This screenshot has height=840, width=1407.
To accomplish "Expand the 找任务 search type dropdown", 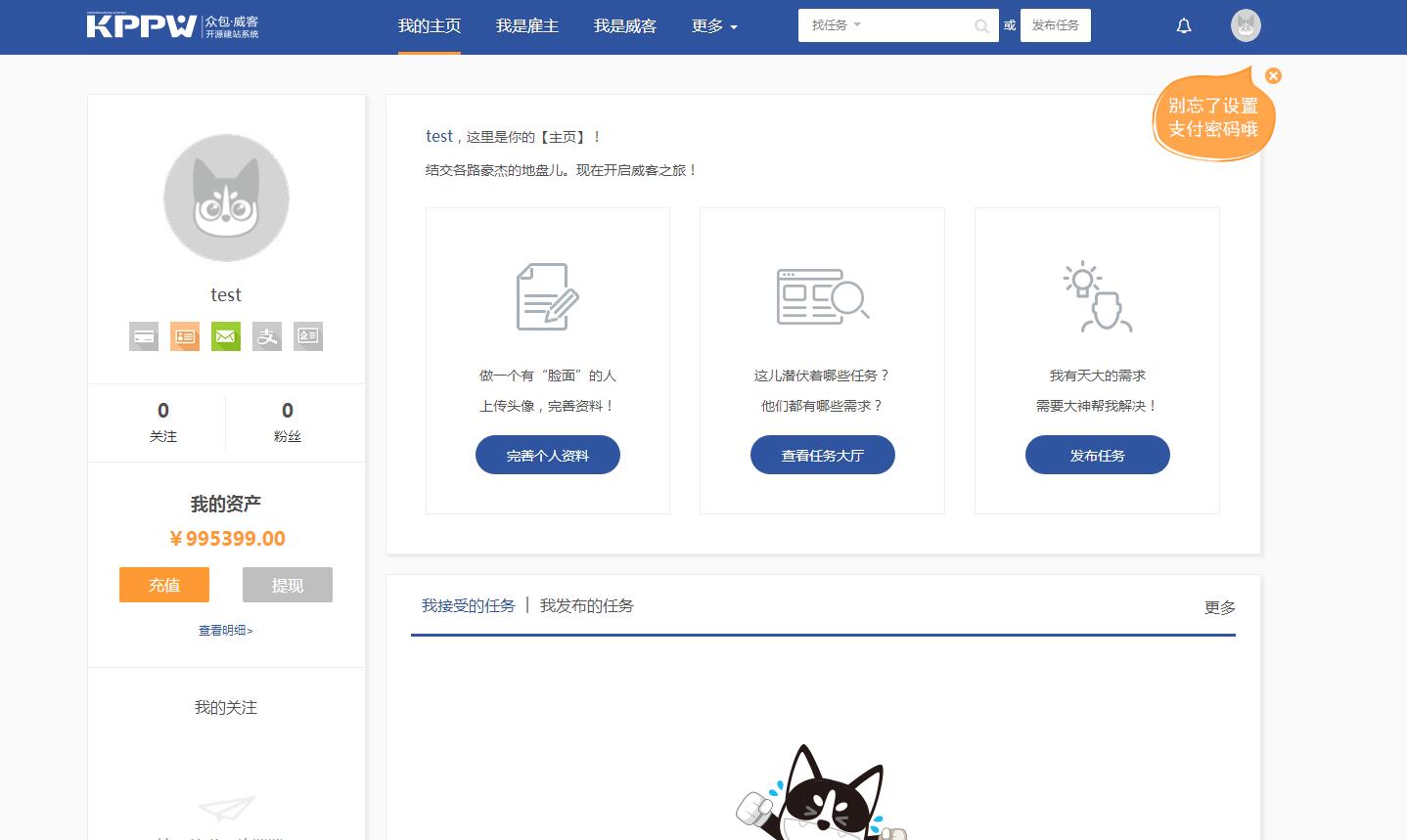I will coord(837,25).
